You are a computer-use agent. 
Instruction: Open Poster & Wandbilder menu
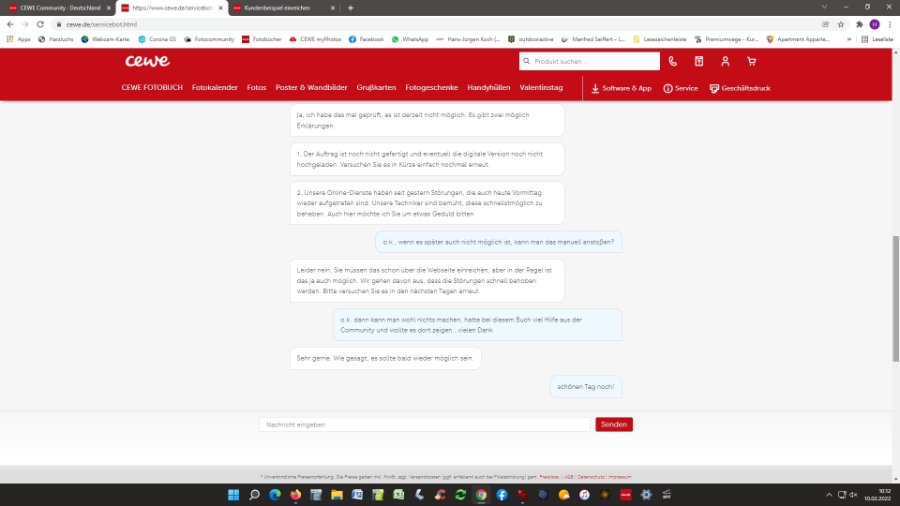point(311,88)
